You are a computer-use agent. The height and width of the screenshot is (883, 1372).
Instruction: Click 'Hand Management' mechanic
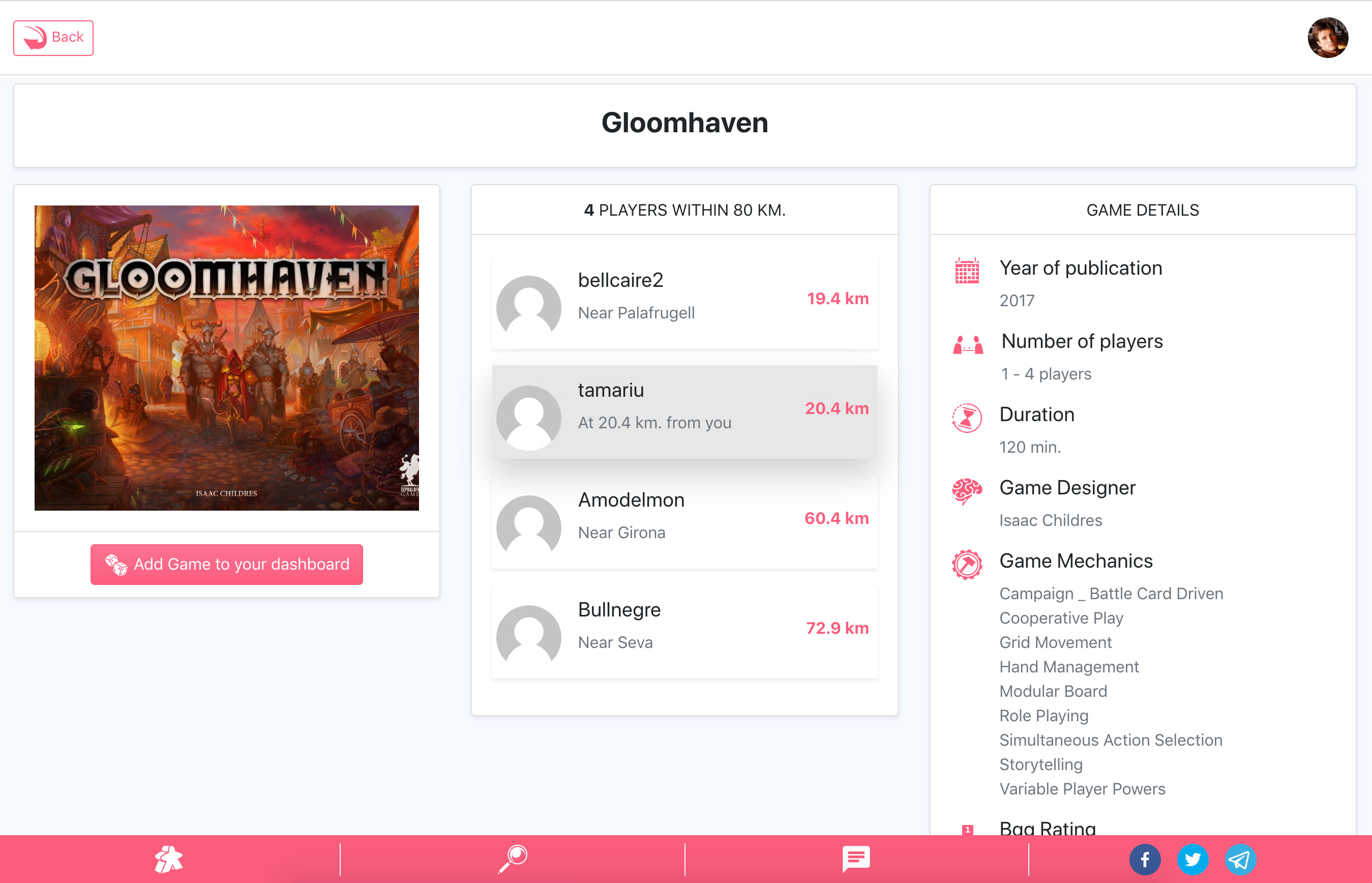click(x=1069, y=667)
